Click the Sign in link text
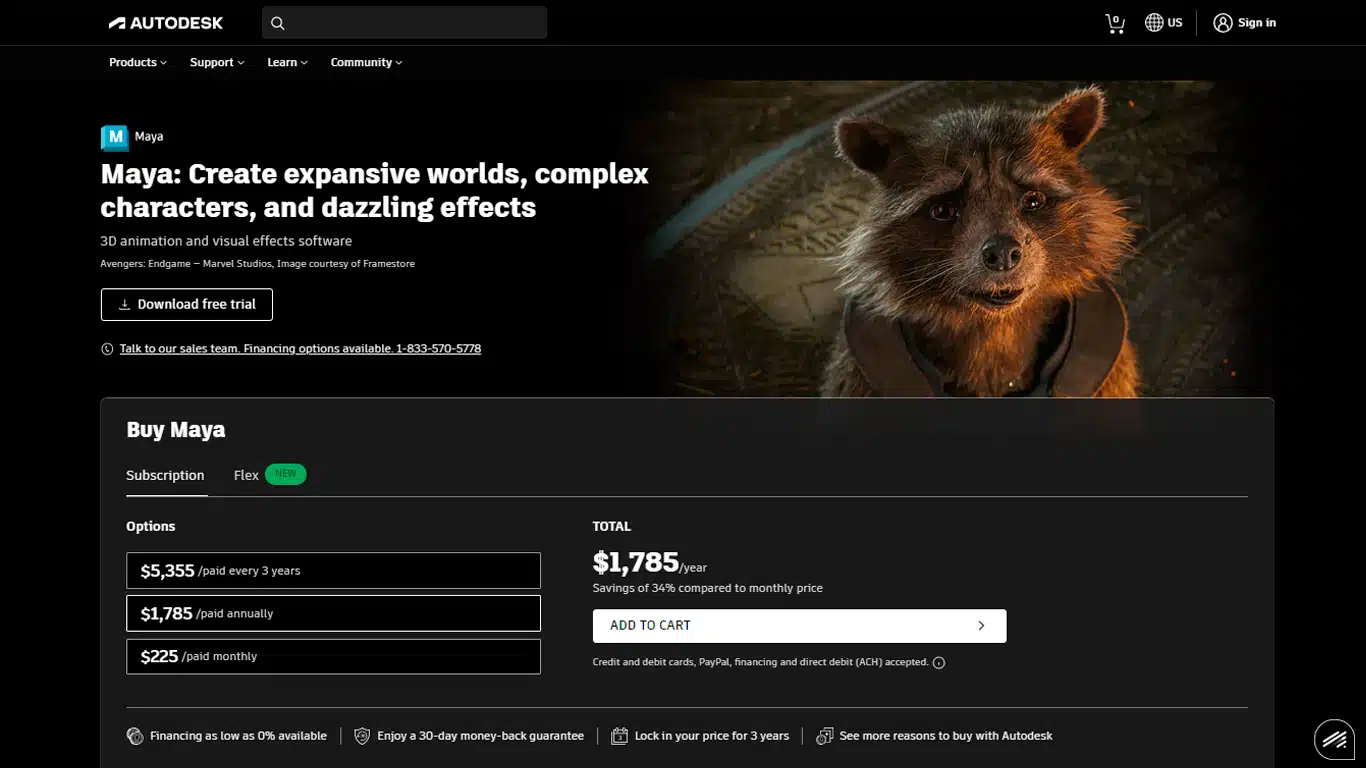 click(1257, 23)
